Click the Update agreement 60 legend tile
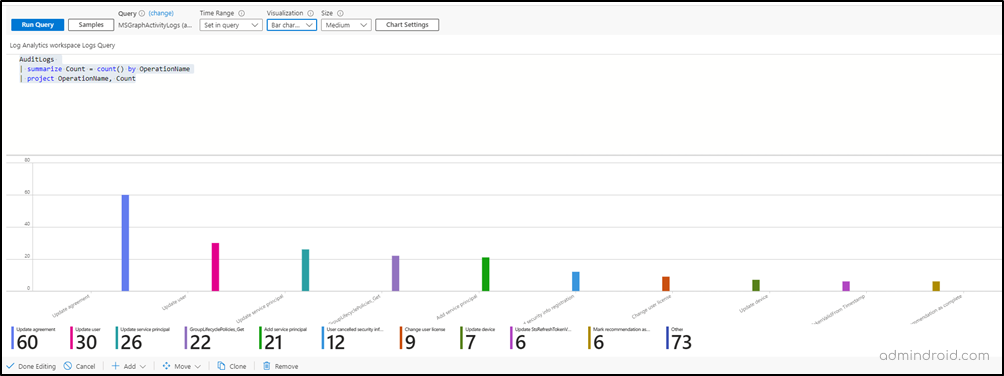1004x376 pixels. (34, 338)
